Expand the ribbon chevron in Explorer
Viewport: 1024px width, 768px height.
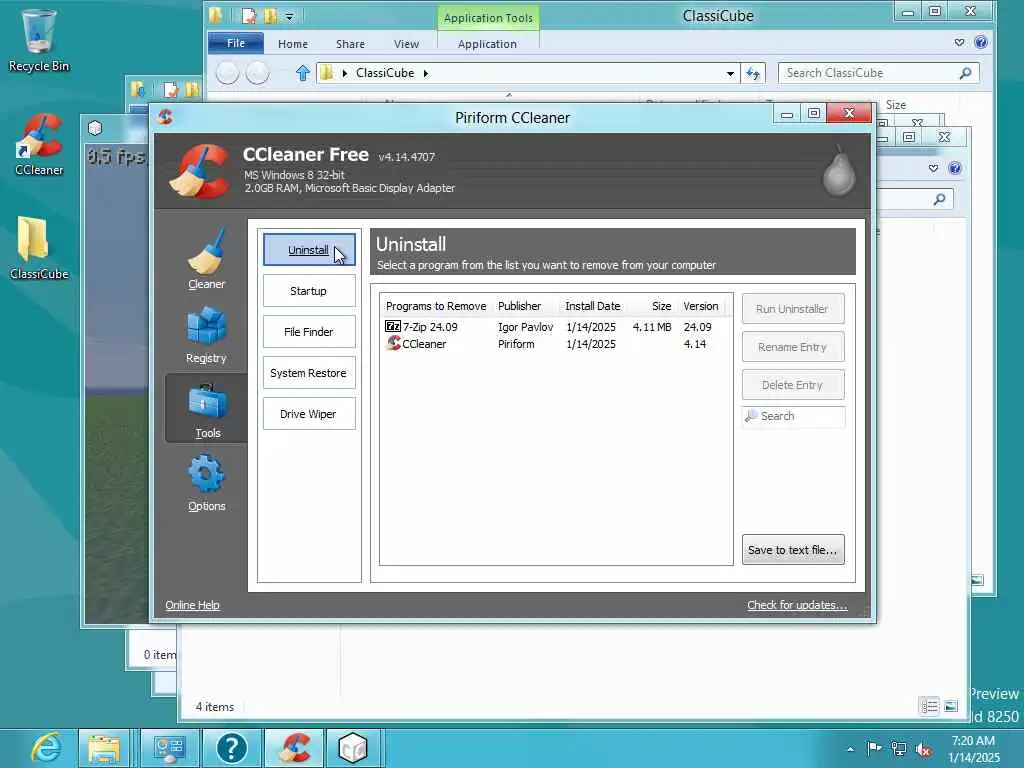pos(959,42)
